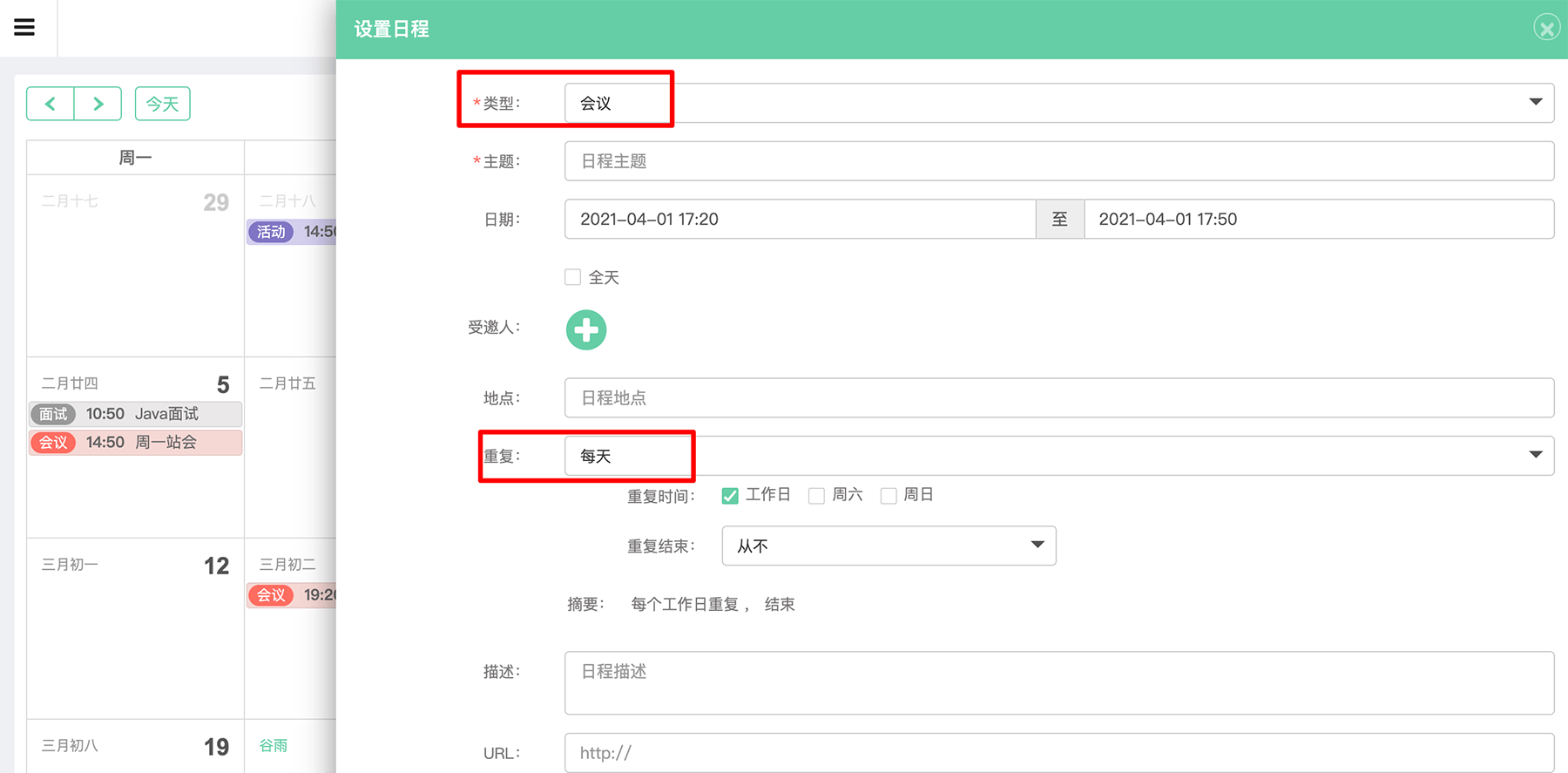Go to previous month arrow

[x=51, y=104]
